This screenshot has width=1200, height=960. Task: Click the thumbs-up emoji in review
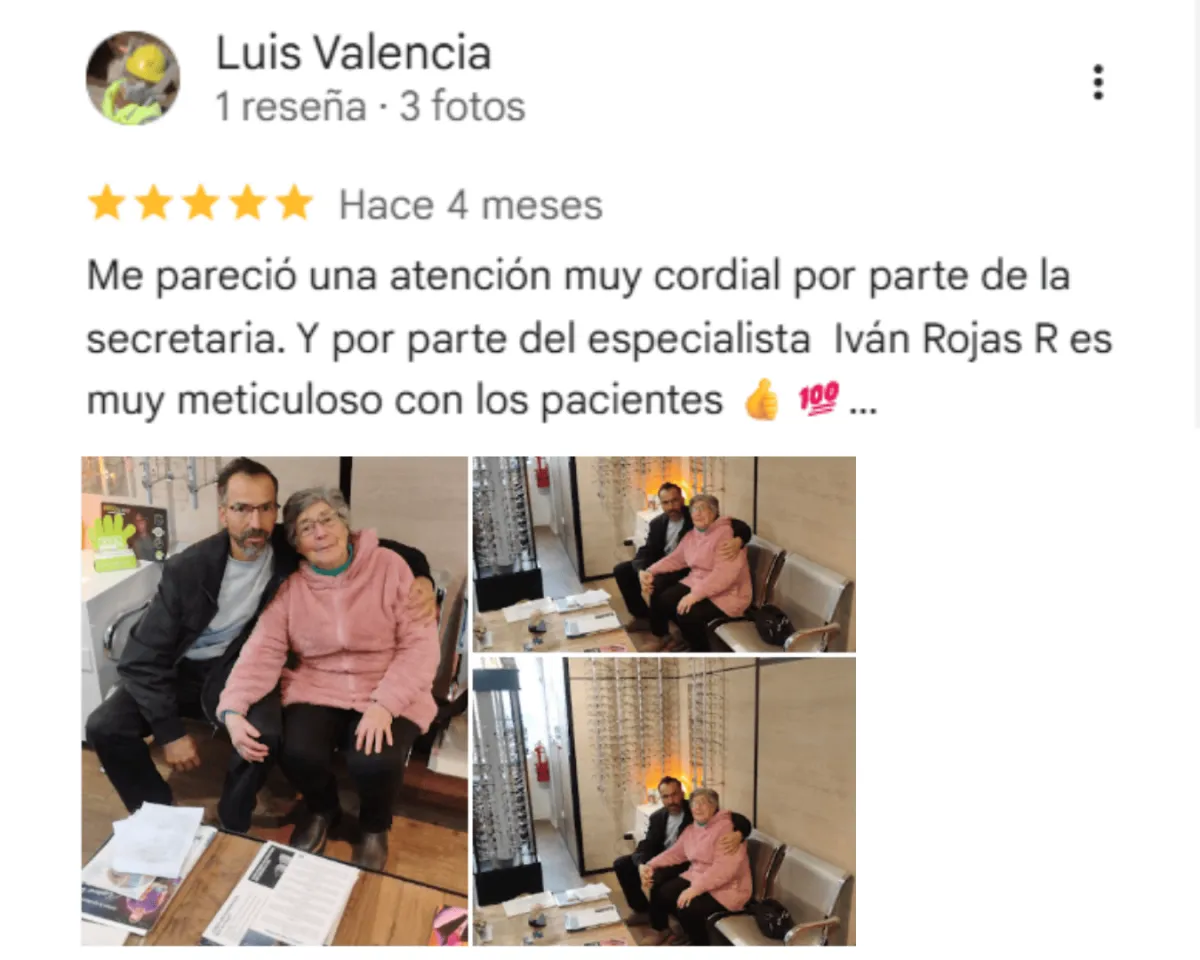tap(762, 402)
